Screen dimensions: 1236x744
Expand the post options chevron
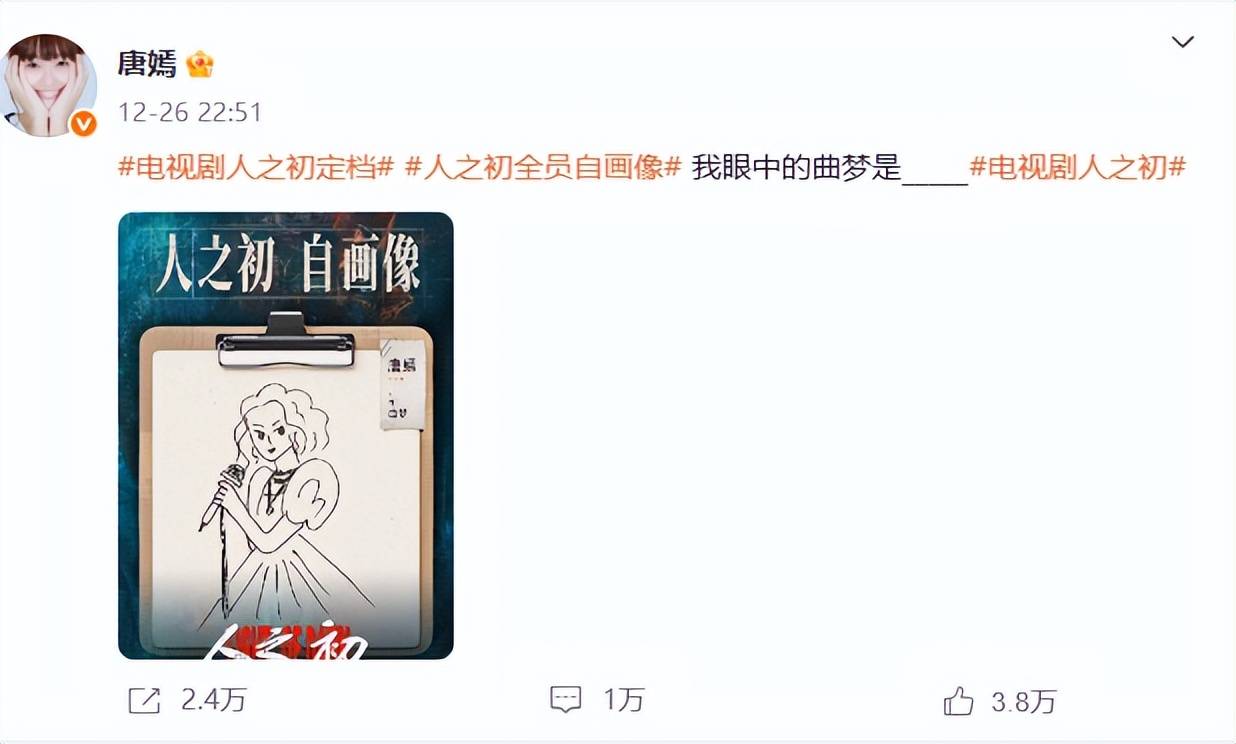[1182, 42]
